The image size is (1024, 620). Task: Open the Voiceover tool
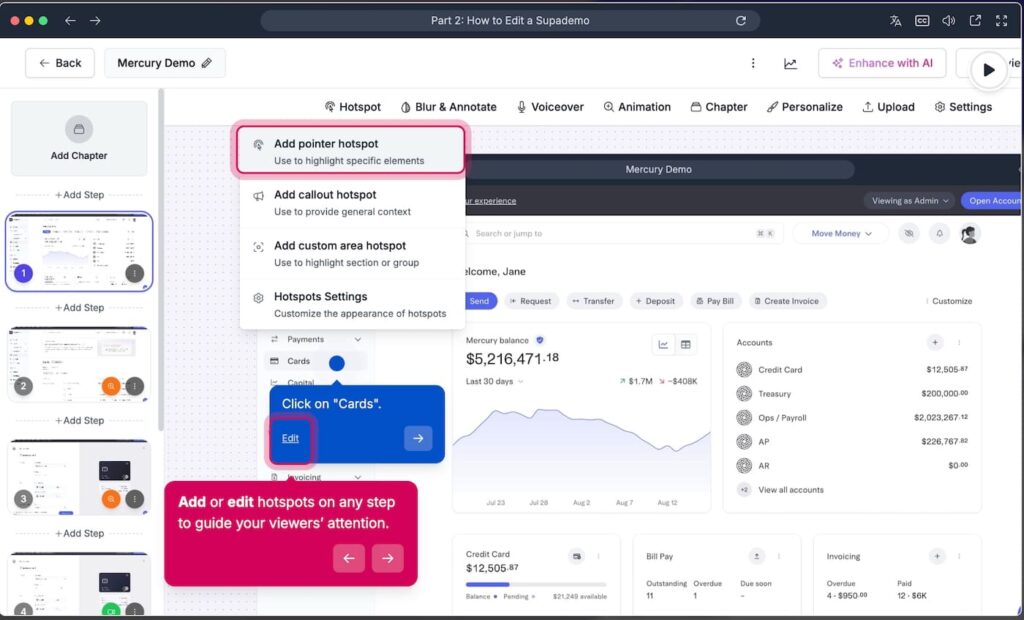pyautogui.click(x=550, y=107)
